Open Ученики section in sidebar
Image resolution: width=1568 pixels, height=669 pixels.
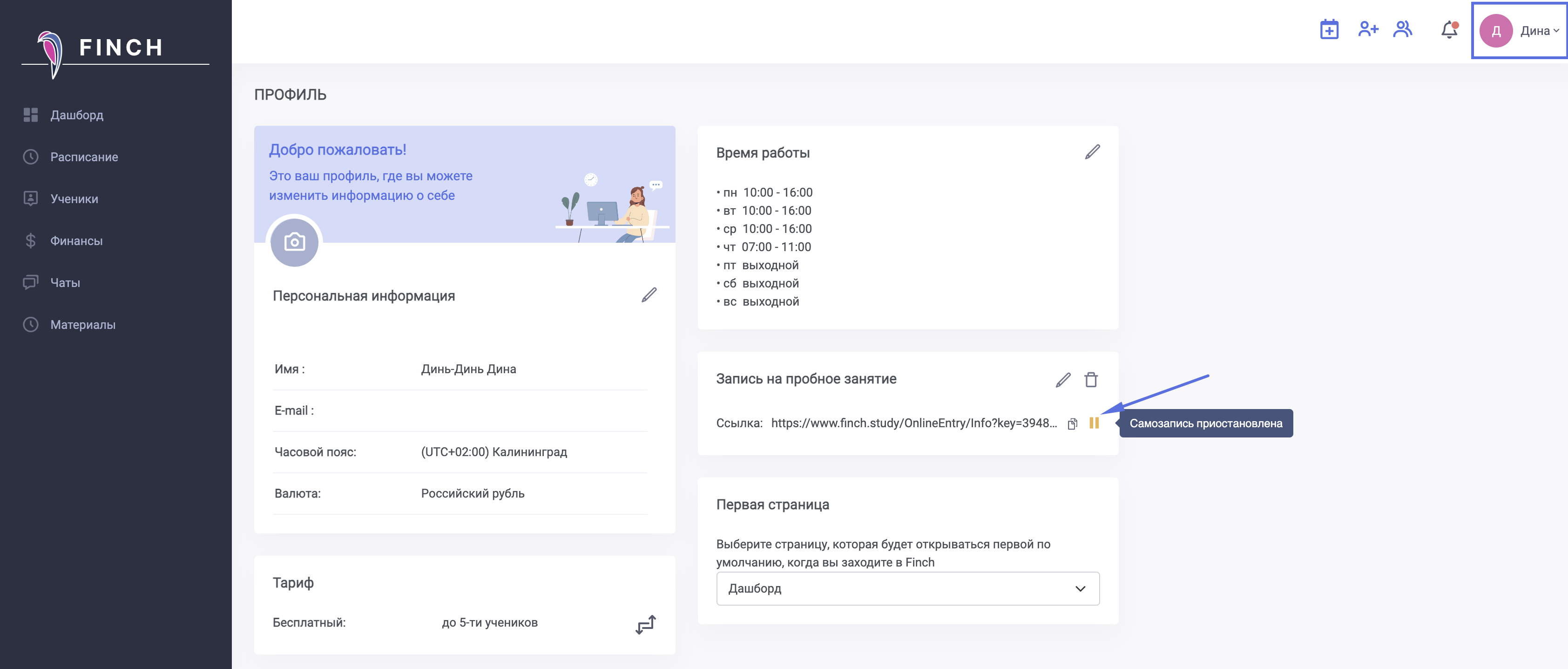click(x=74, y=198)
